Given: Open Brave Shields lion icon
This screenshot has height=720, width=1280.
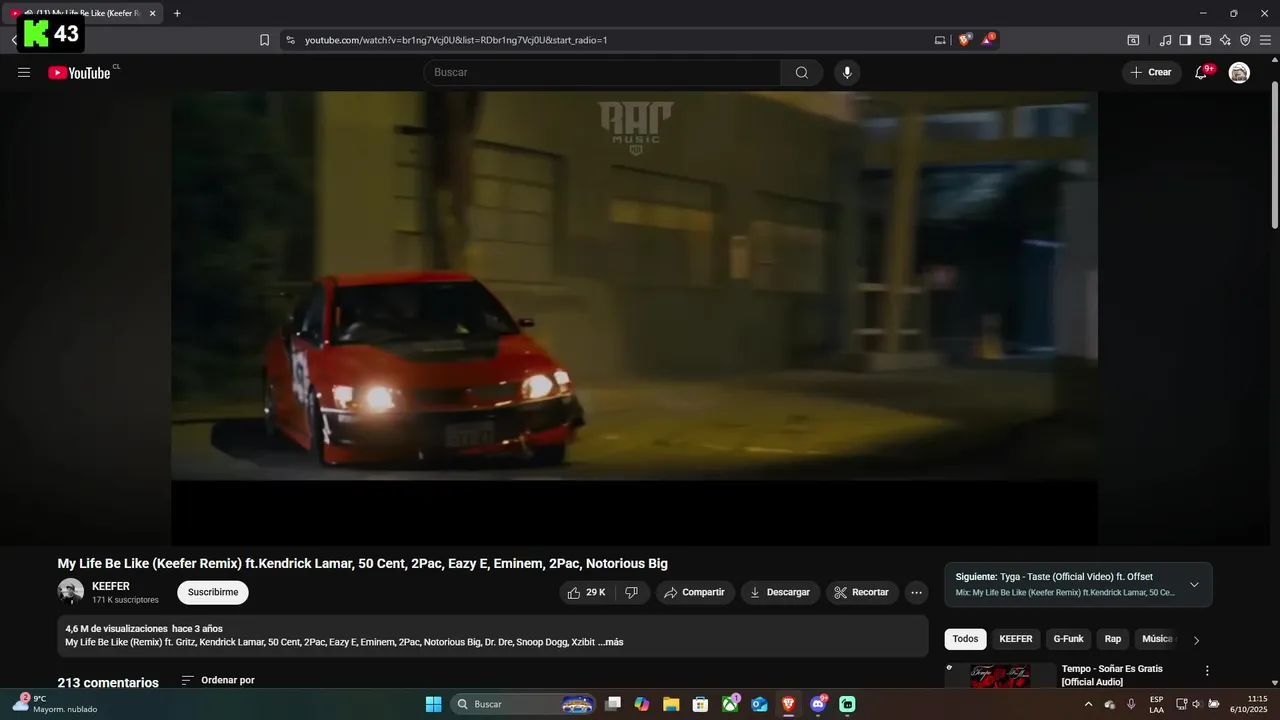Looking at the screenshot, I should [x=964, y=40].
